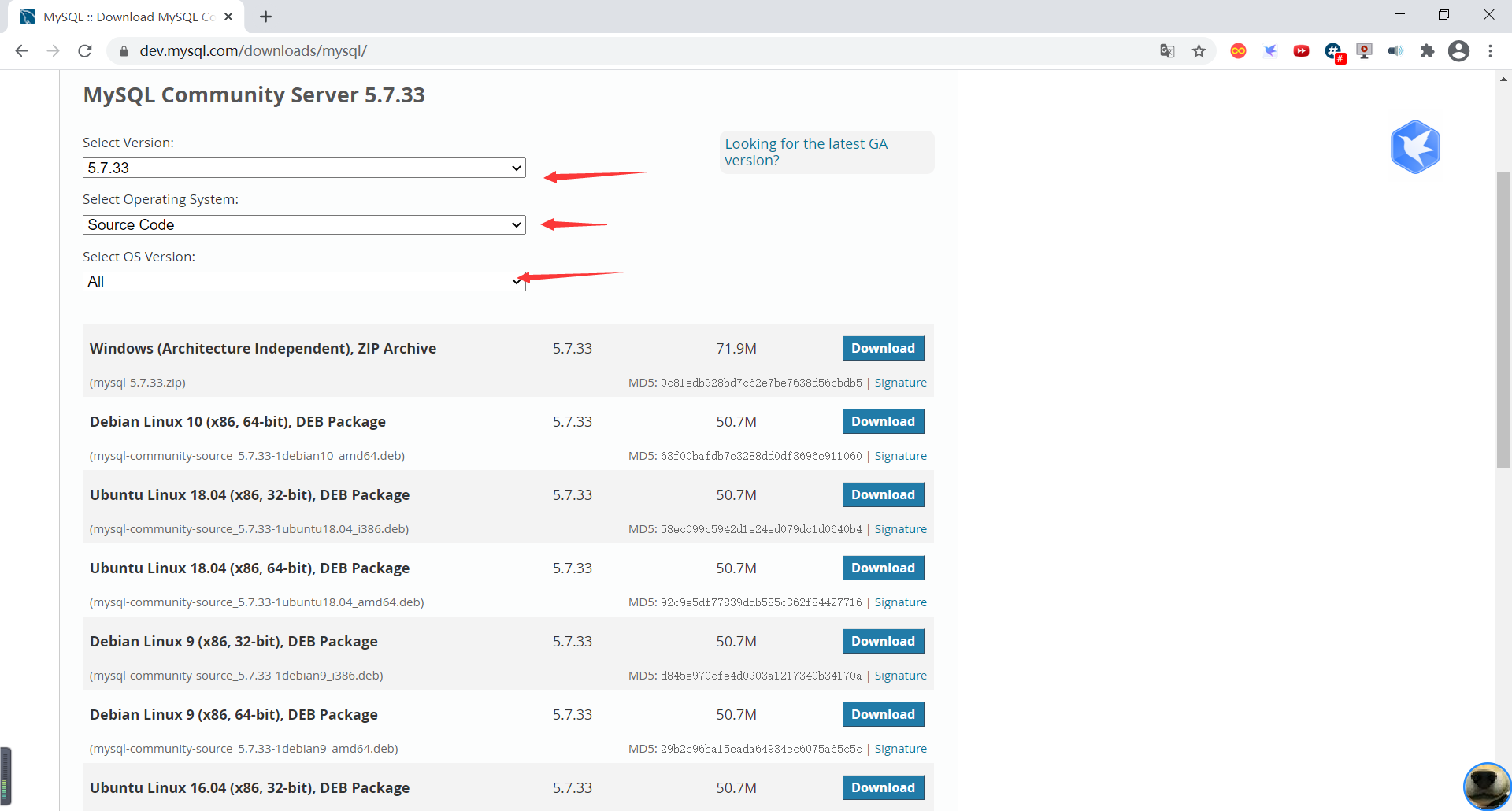The width and height of the screenshot is (1512, 811).
Task: Open Signature link for ubuntu18.04_i386.deb
Action: pyautogui.click(x=900, y=529)
